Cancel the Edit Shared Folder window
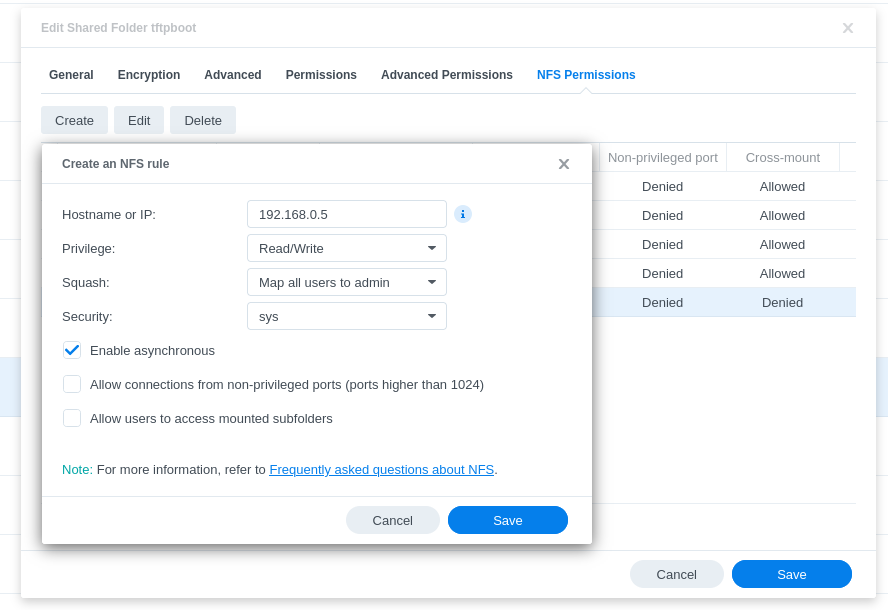 click(676, 574)
